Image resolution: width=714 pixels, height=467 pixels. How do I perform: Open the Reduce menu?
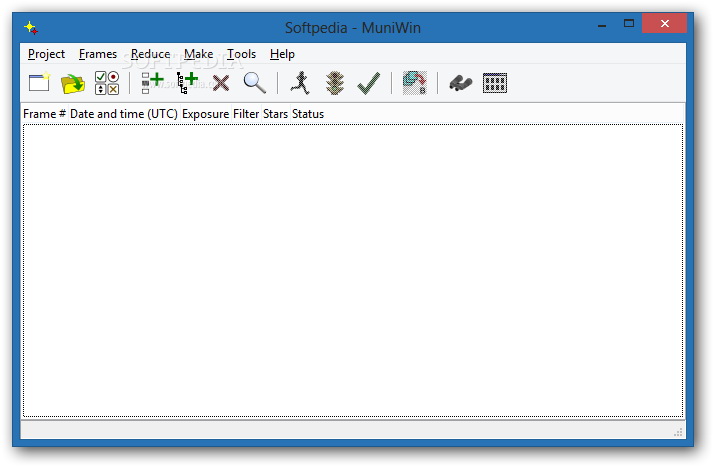tap(150, 54)
